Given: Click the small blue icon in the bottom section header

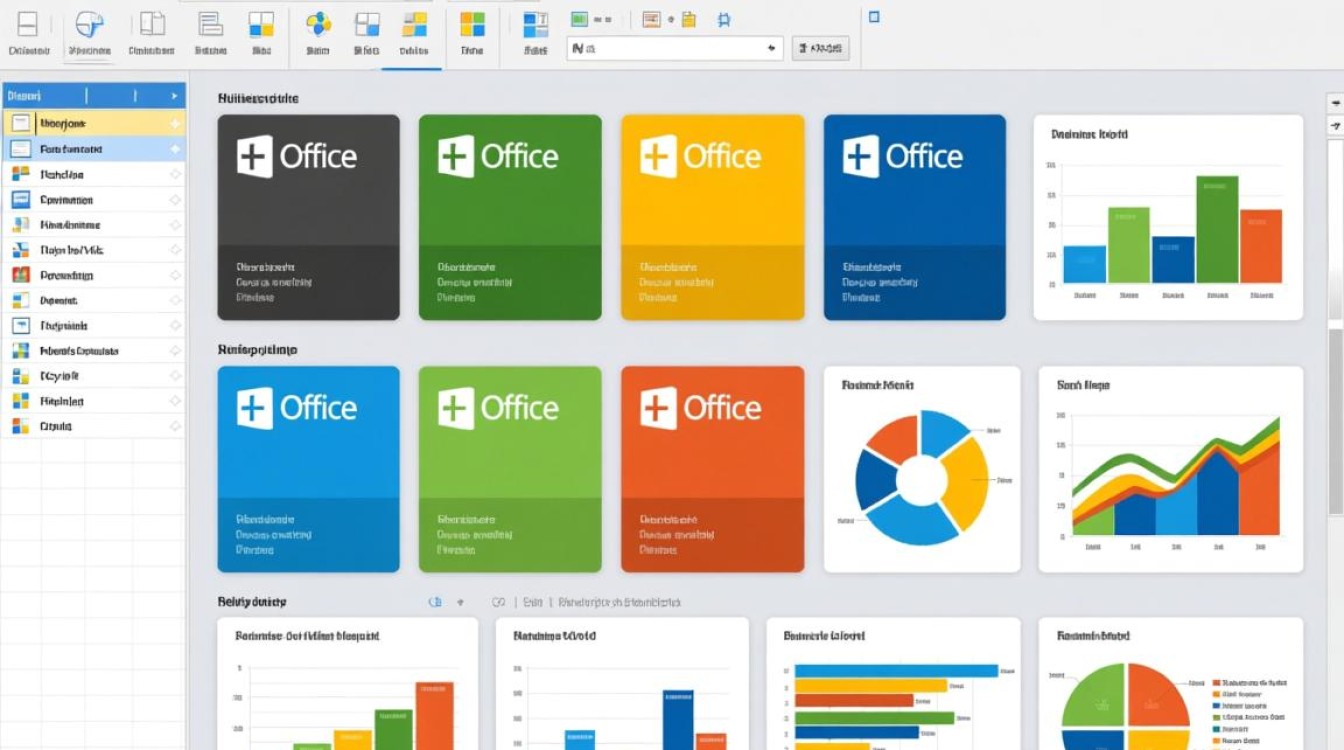Looking at the screenshot, I should [435, 602].
